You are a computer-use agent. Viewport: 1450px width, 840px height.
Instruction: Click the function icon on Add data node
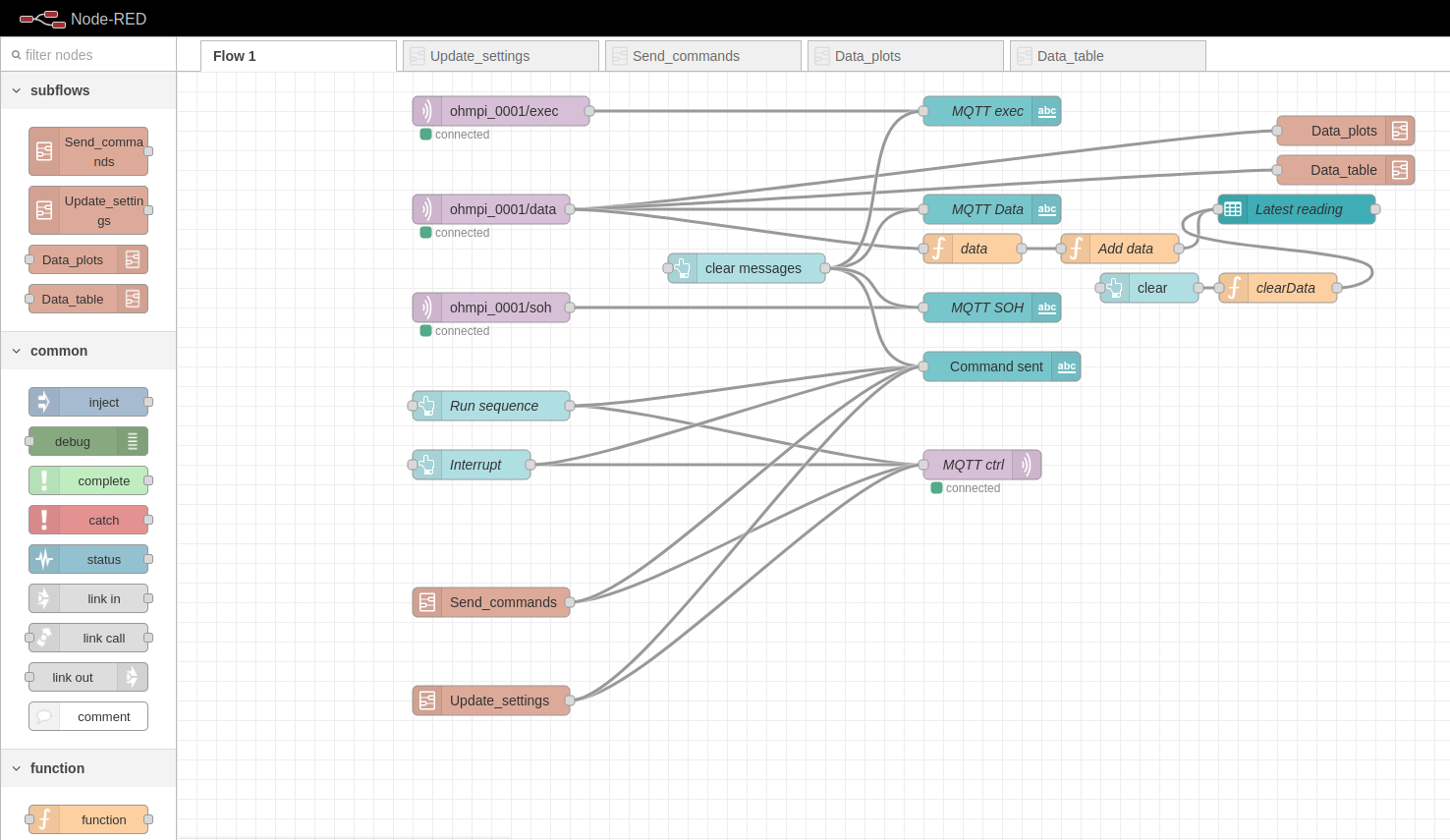click(x=1077, y=249)
